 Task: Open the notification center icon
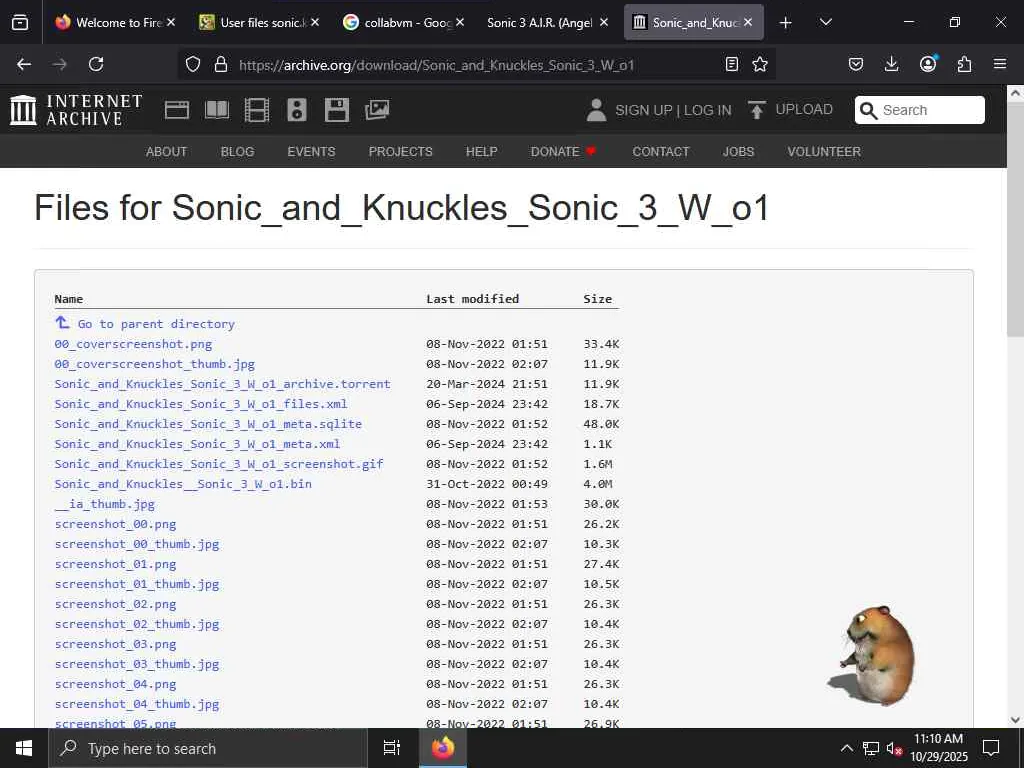tap(991, 748)
